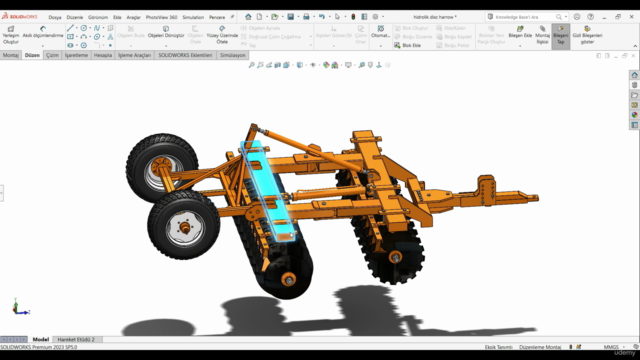The width and height of the screenshot is (640, 360).
Task: Expand Line tool dropdown arrow
Action: pos(77,28)
